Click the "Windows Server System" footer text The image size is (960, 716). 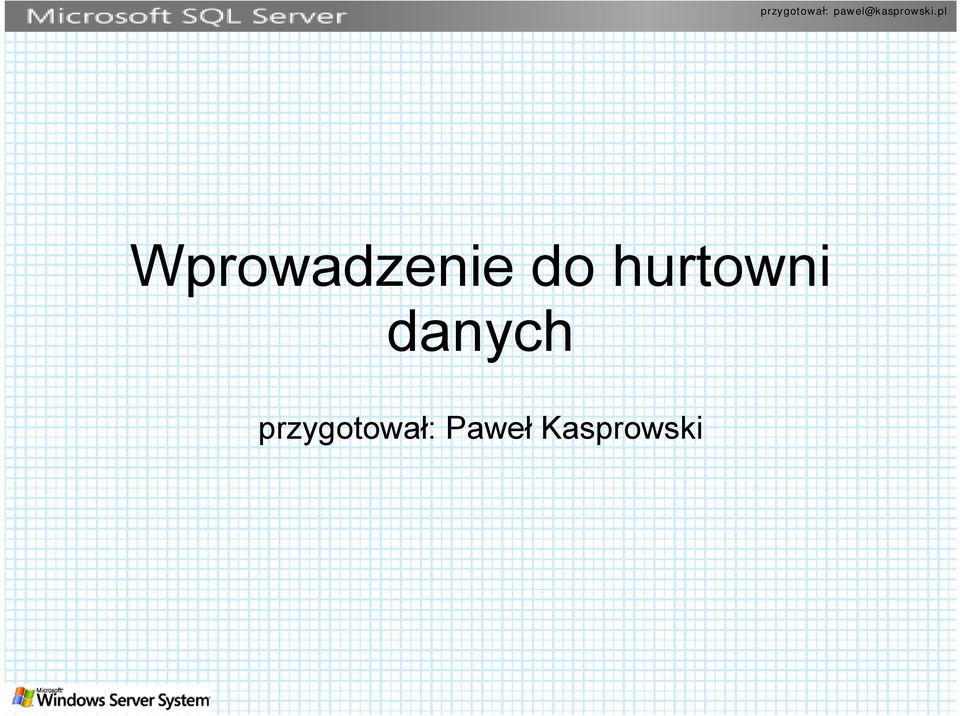point(122,699)
